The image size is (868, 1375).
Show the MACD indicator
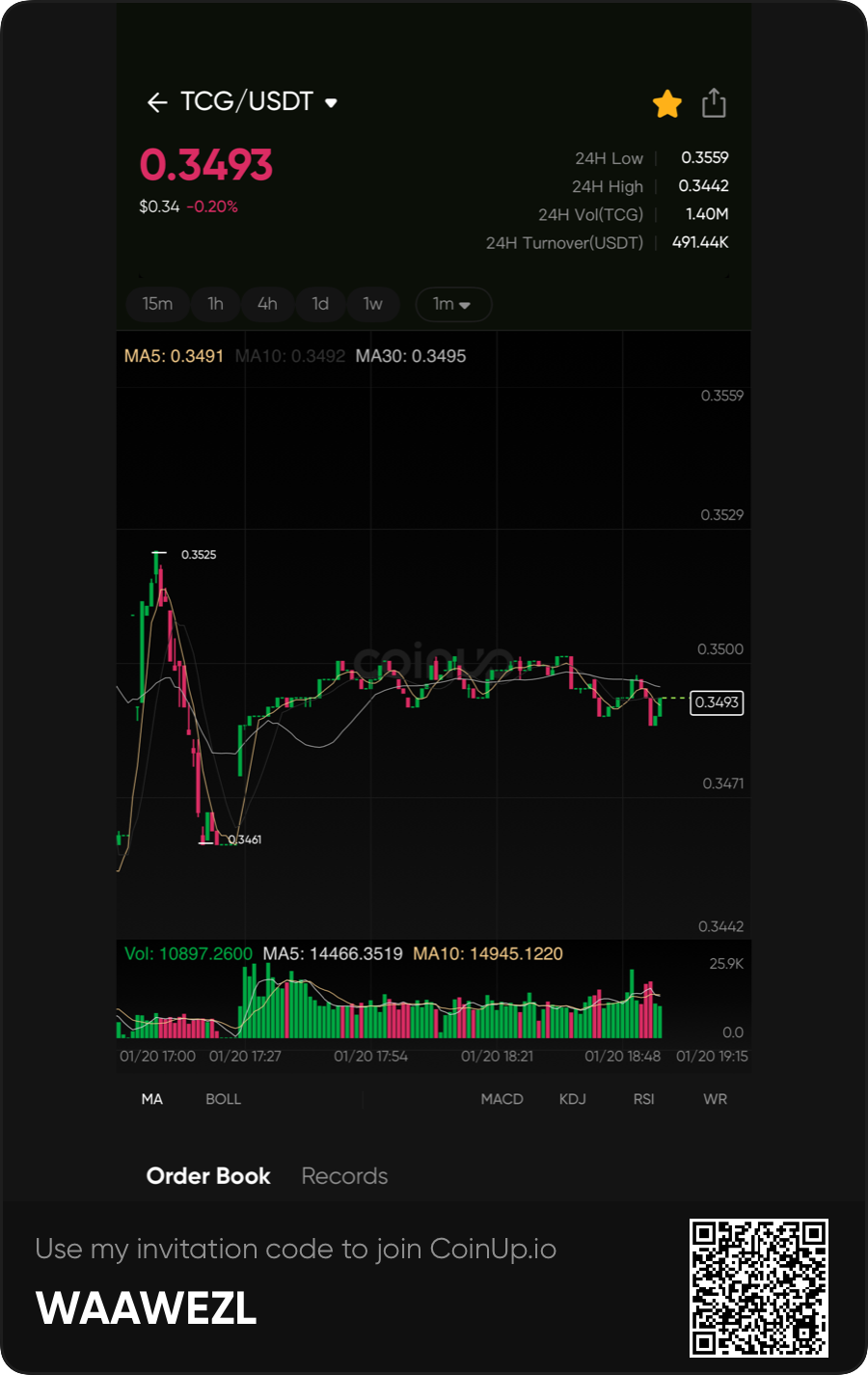click(x=502, y=1099)
